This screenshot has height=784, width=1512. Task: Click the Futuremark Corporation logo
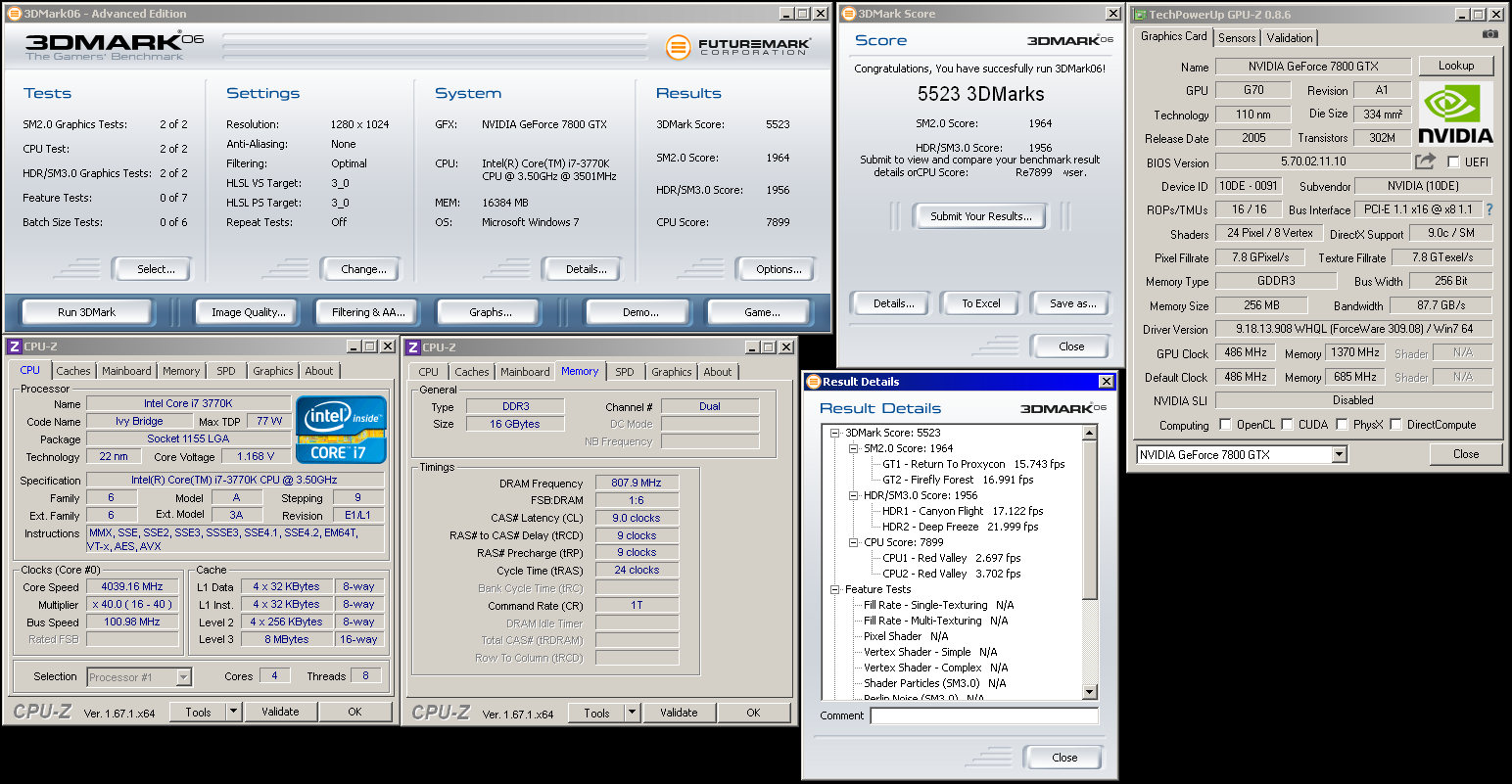[738, 46]
